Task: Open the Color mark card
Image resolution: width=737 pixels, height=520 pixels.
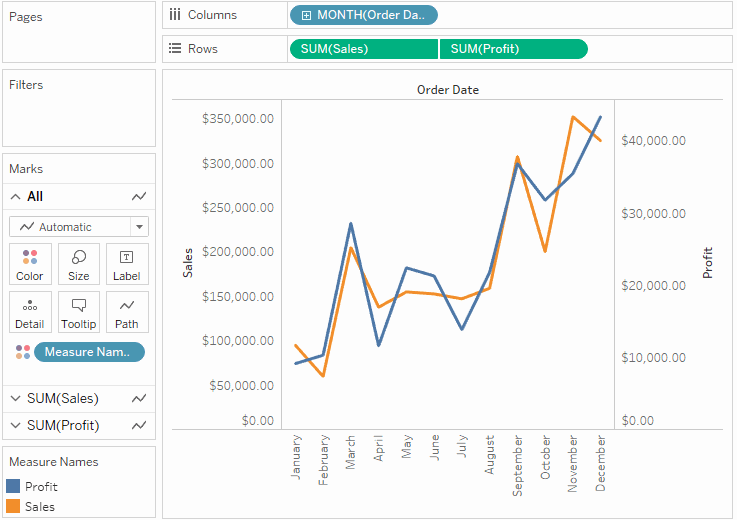Action: click(30, 264)
